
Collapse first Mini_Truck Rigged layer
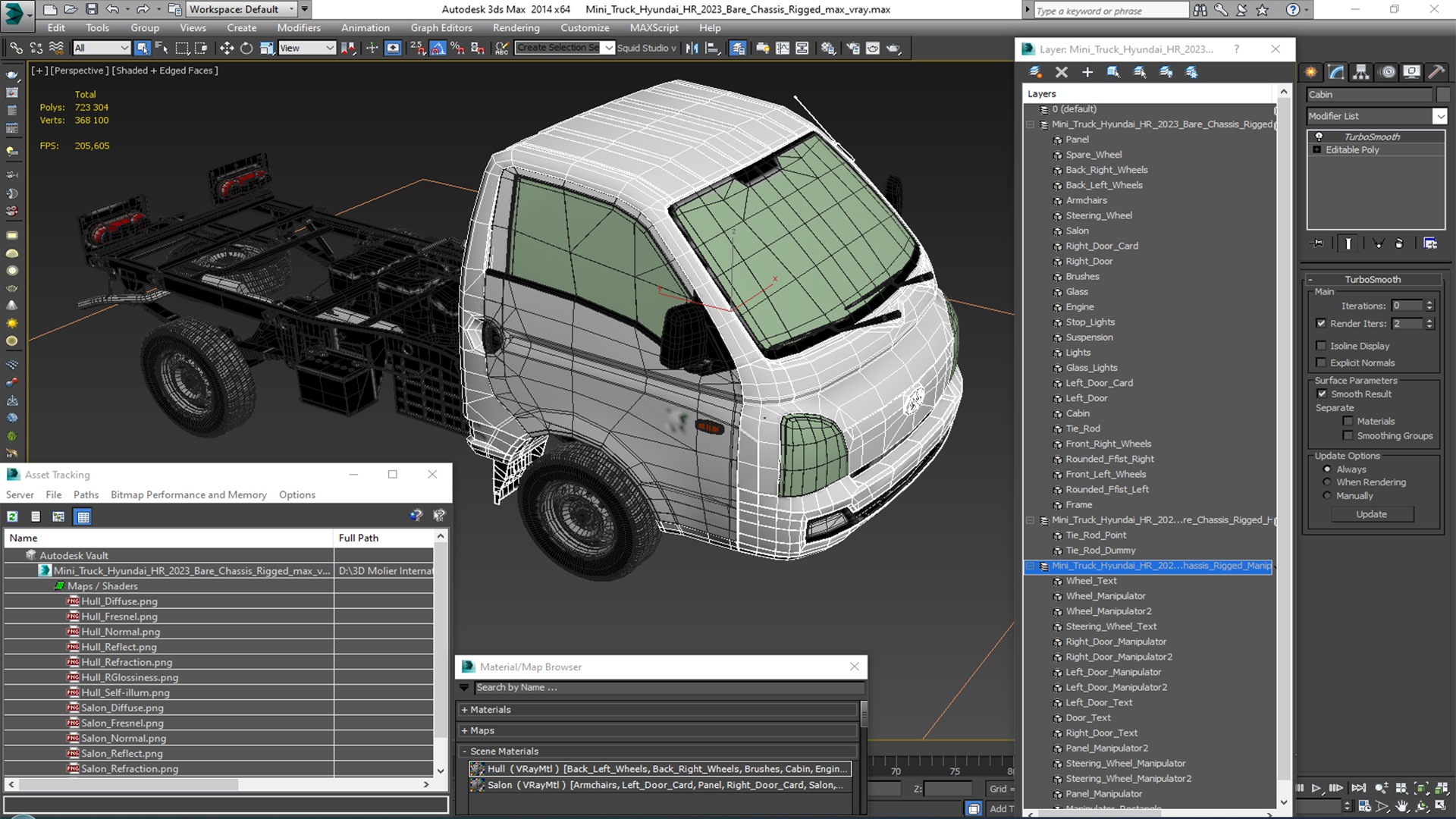click(1030, 124)
